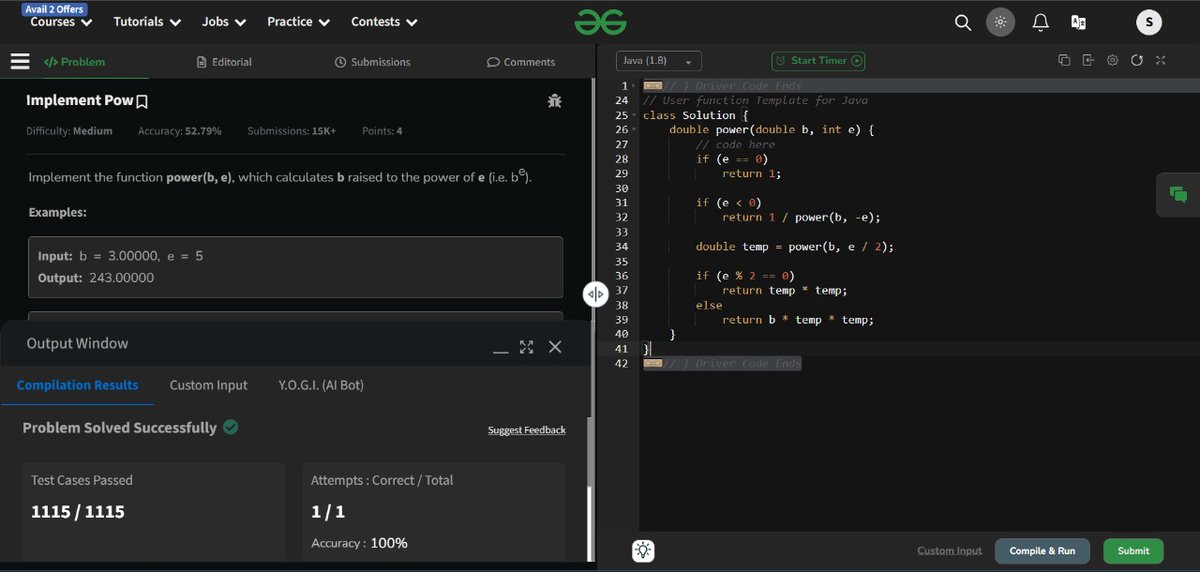Select the Compilation Results tab
Screen dimensions: 1200x572
[77, 385]
